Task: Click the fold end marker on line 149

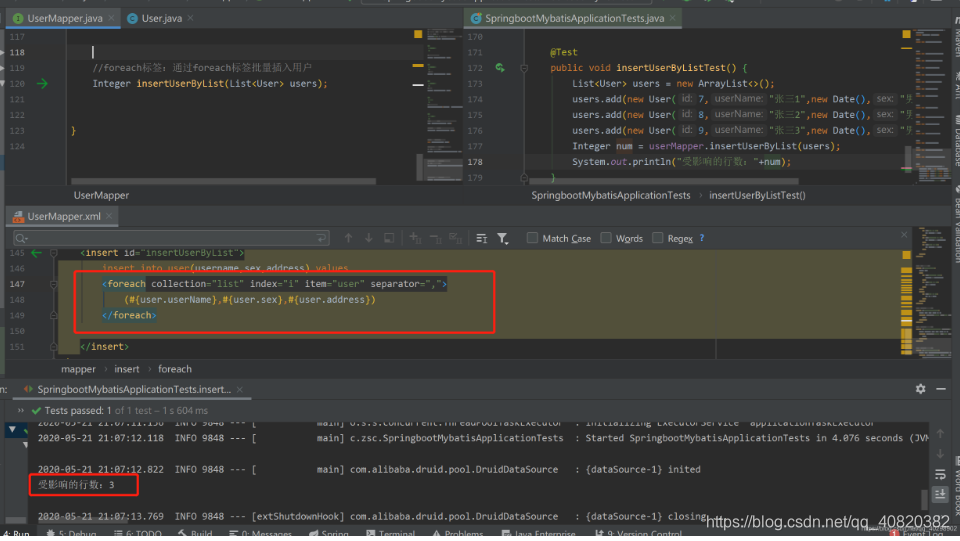Action: pyautogui.click(x=54, y=315)
